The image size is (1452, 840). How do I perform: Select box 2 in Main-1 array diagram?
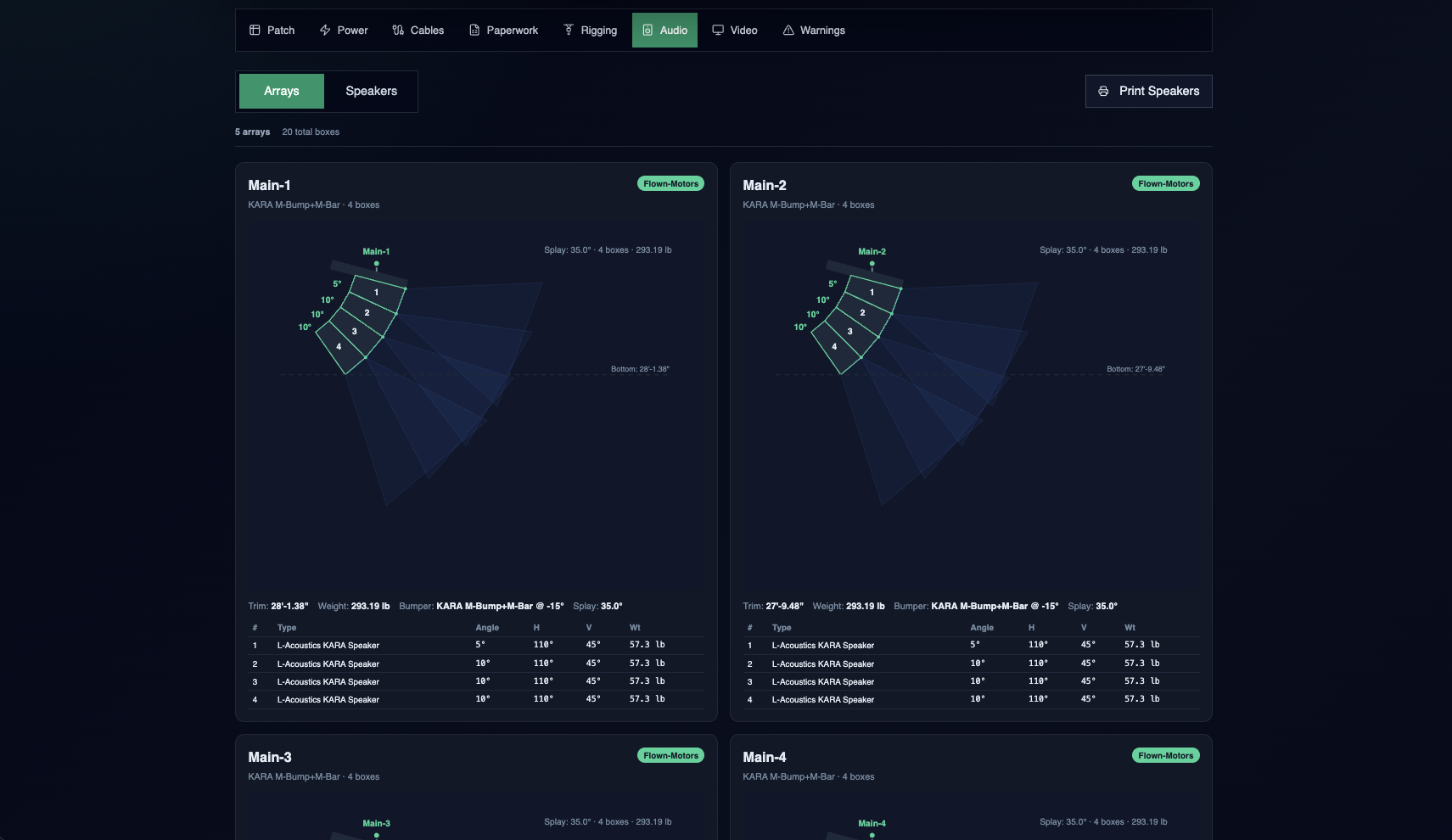pos(367,313)
